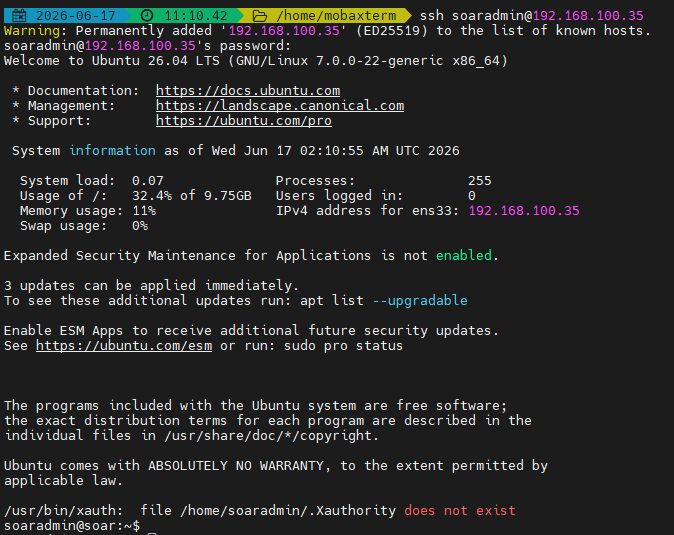The height and width of the screenshot is (535, 674).
Task: Click '/home/soaradmin/.Xauthority' file path
Action: click(288, 511)
